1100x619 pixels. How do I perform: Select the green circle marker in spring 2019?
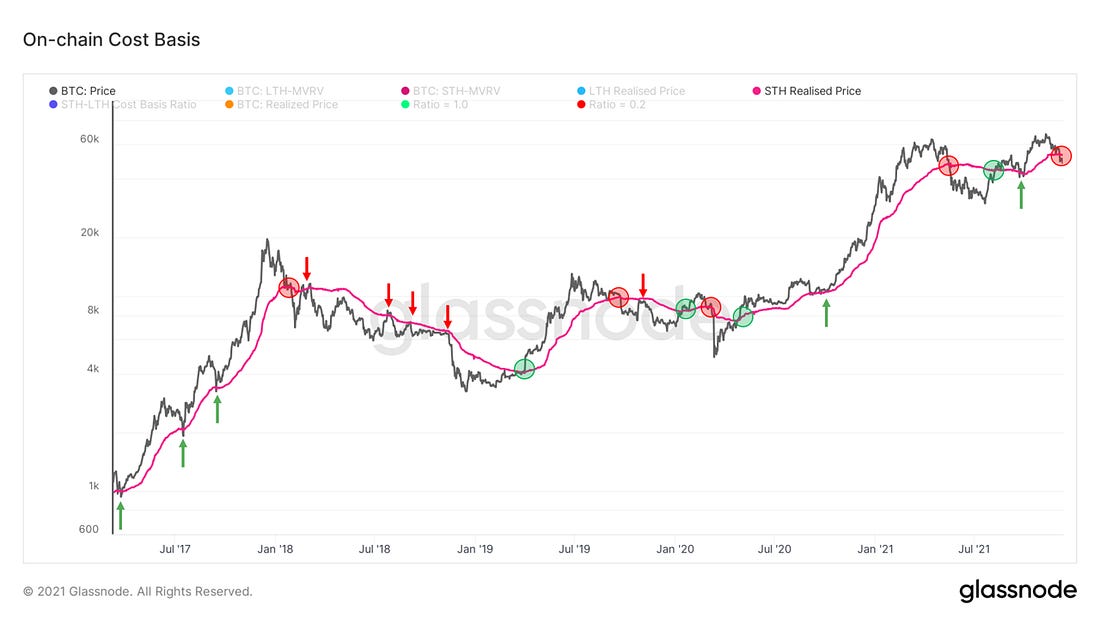[x=524, y=369]
